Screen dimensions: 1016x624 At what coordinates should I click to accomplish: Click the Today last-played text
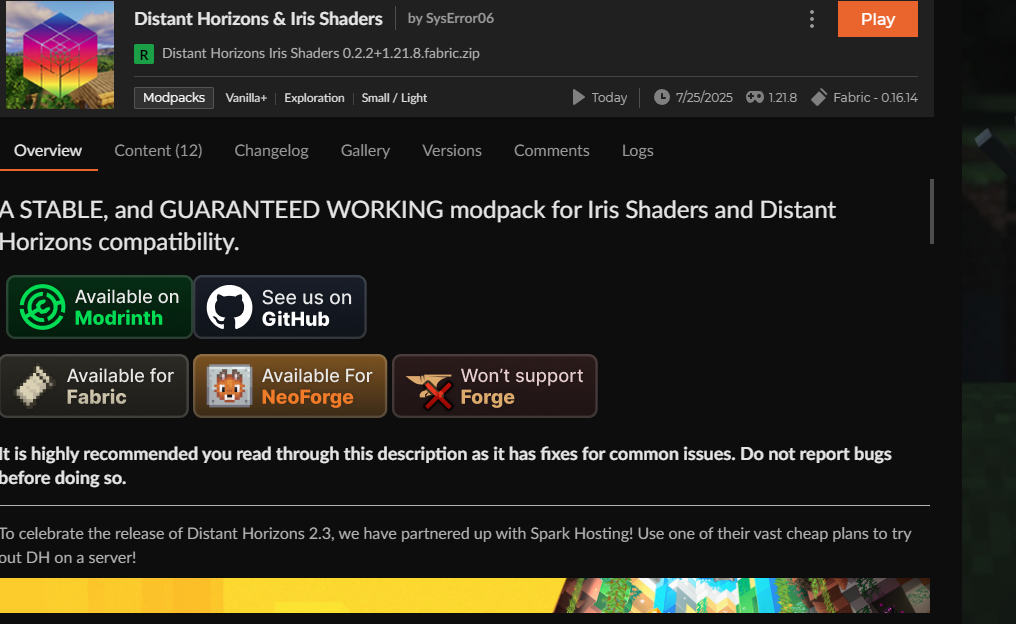[609, 98]
